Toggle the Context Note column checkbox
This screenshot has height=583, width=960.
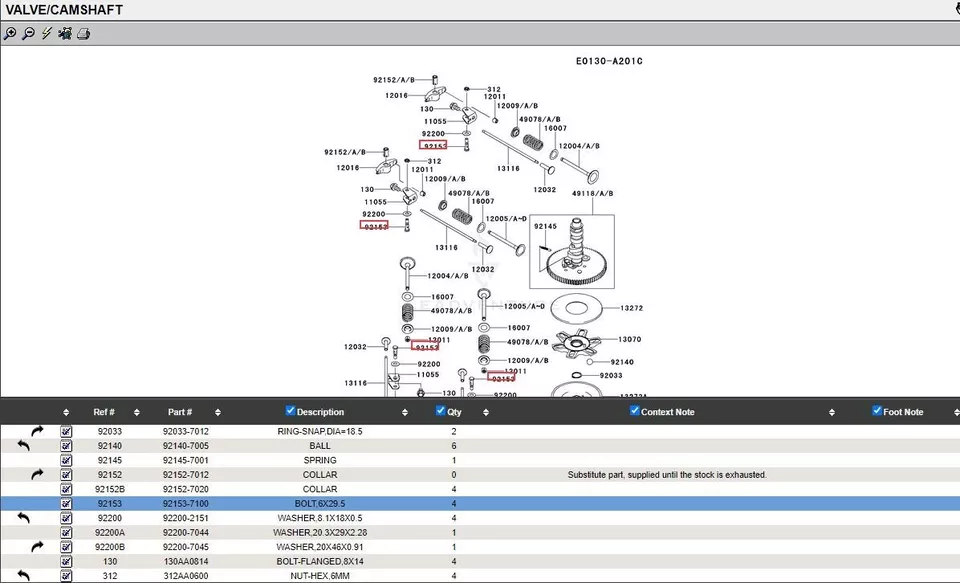(x=635, y=411)
